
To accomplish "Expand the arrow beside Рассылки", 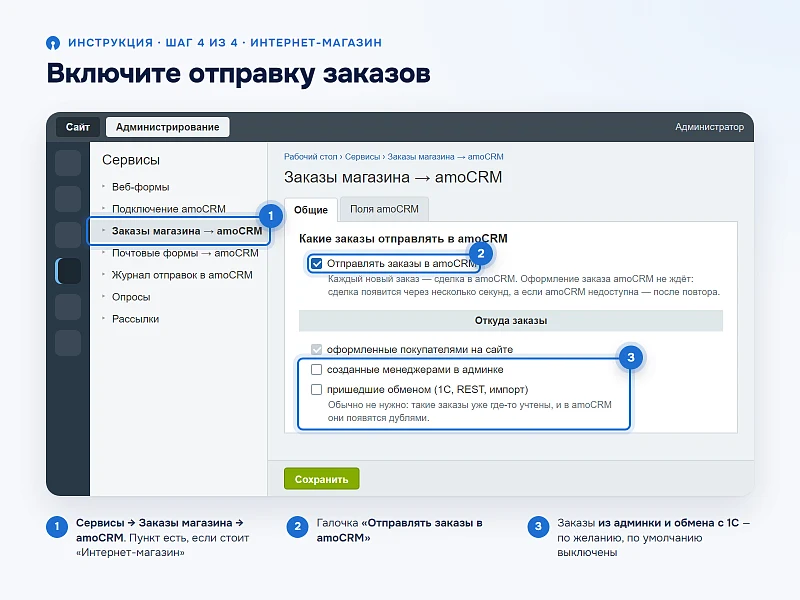I will (x=104, y=318).
